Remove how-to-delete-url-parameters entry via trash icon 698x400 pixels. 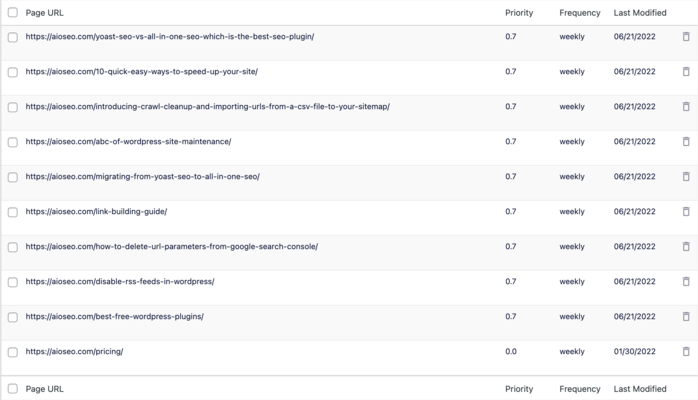[686, 246]
